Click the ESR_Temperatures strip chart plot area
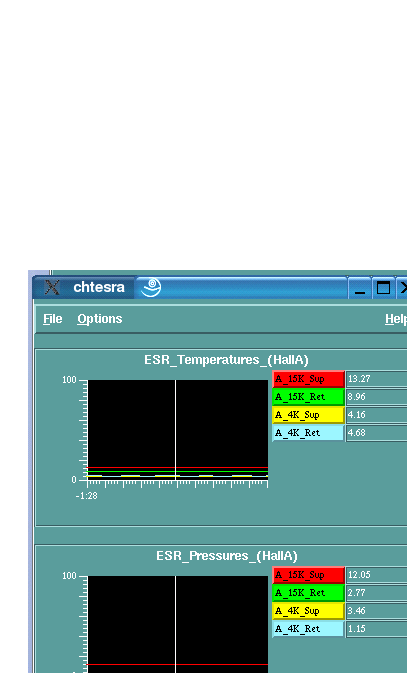 click(x=178, y=430)
